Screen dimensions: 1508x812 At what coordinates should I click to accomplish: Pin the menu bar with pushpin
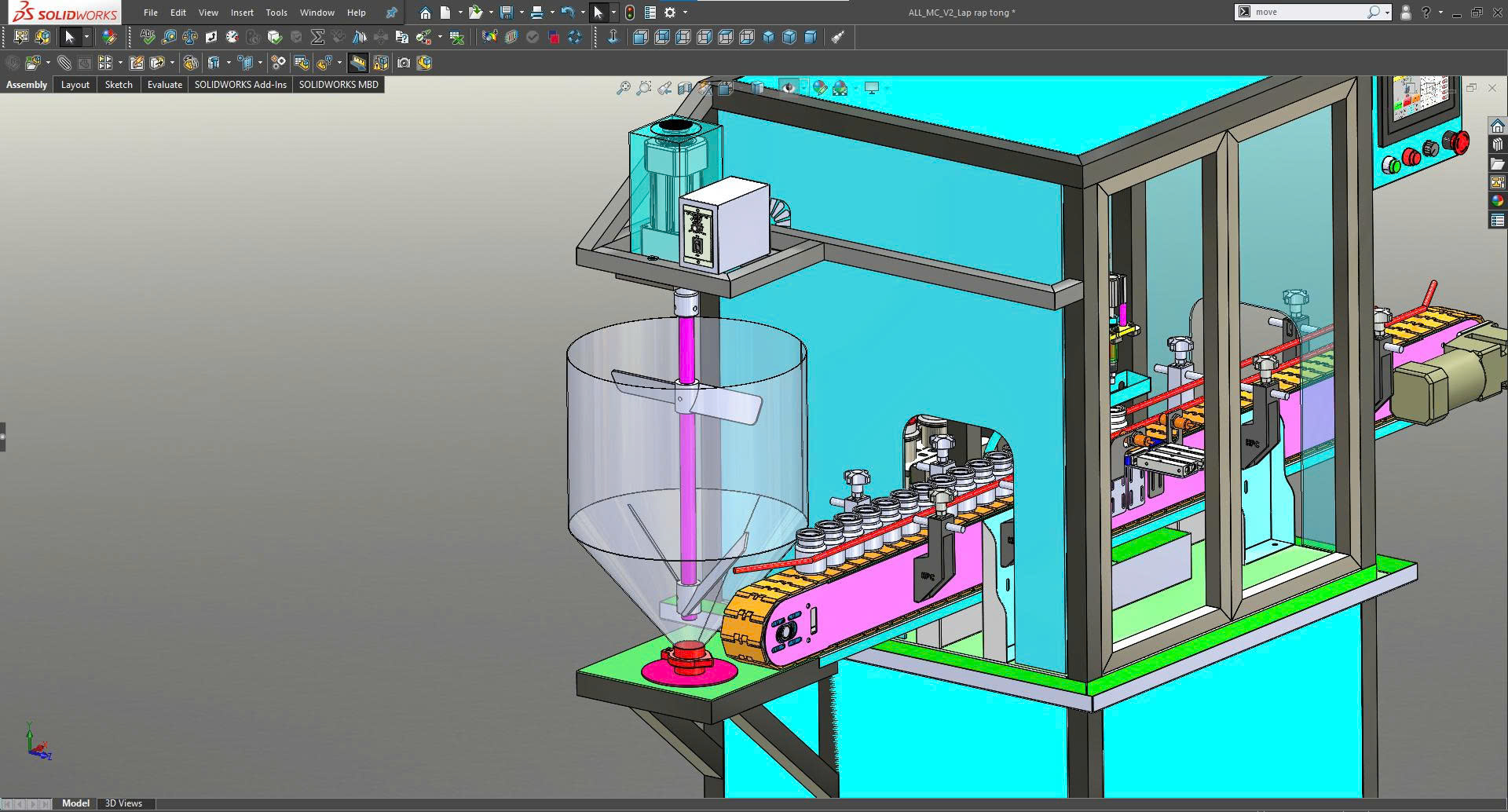tap(391, 13)
